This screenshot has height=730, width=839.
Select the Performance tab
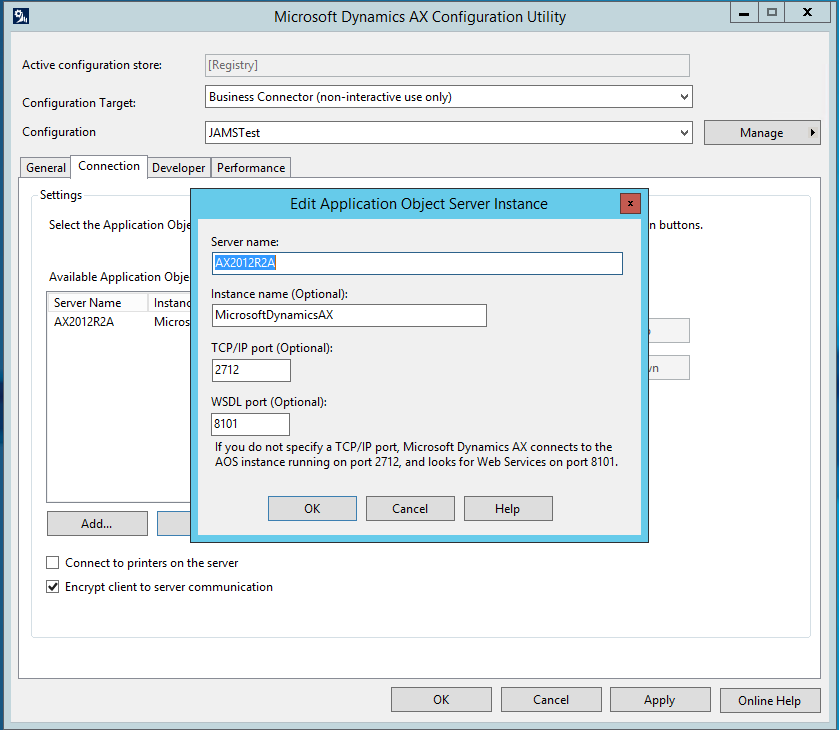coord(251,168)
